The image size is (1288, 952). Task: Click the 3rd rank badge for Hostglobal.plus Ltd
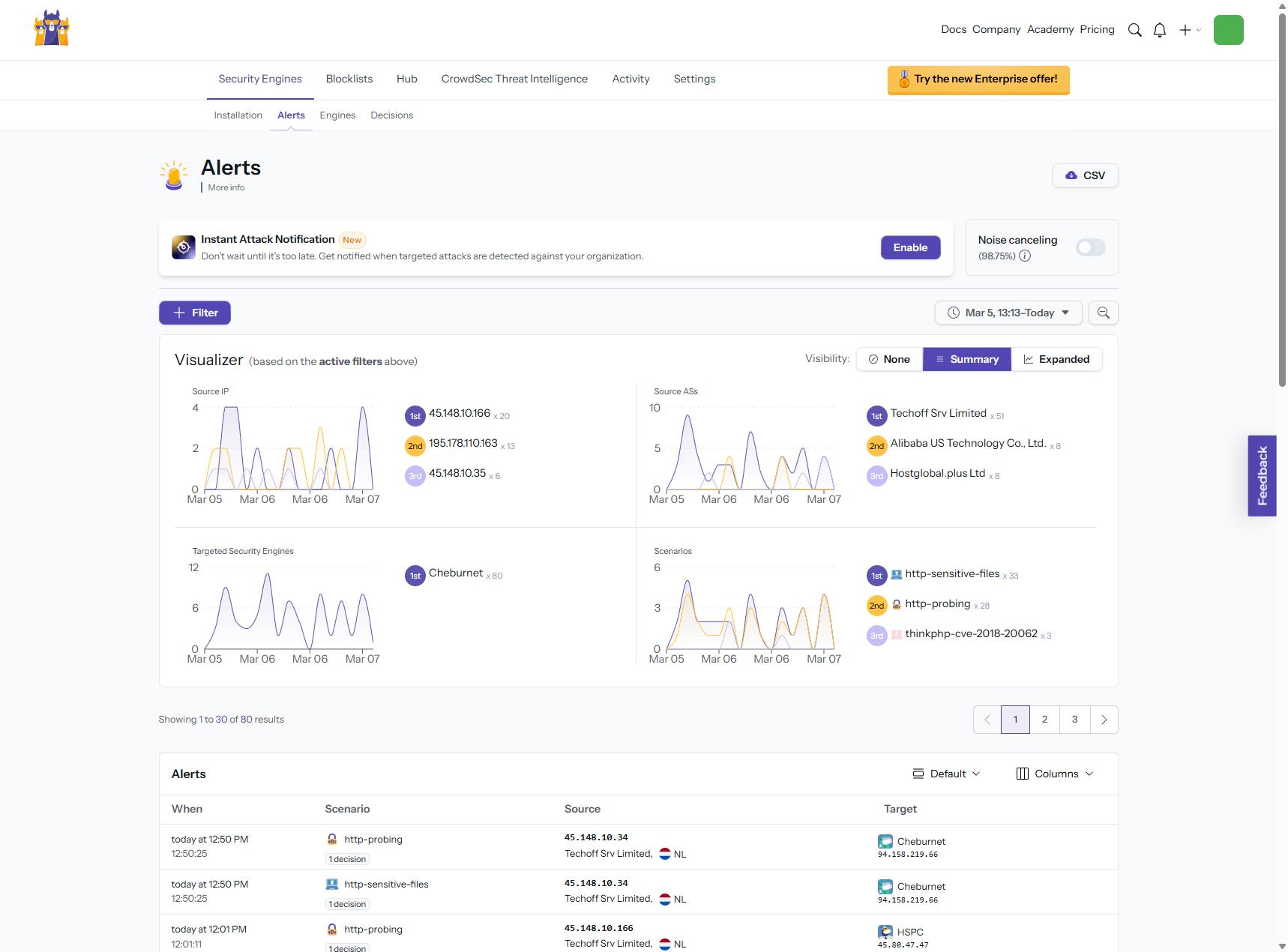pyautogui.click(x=877, y=476)
